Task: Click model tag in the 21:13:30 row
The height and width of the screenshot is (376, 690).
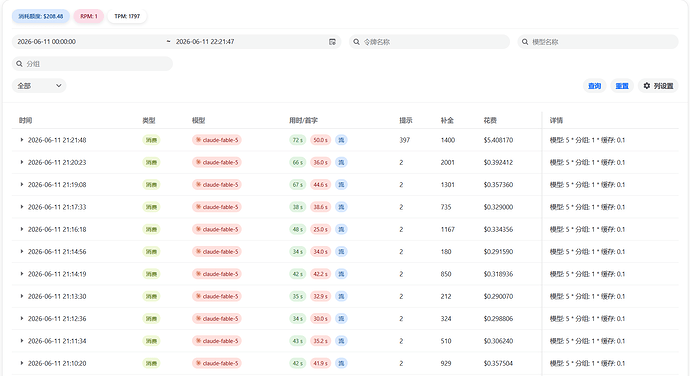Action: click(x=217, y=296)
